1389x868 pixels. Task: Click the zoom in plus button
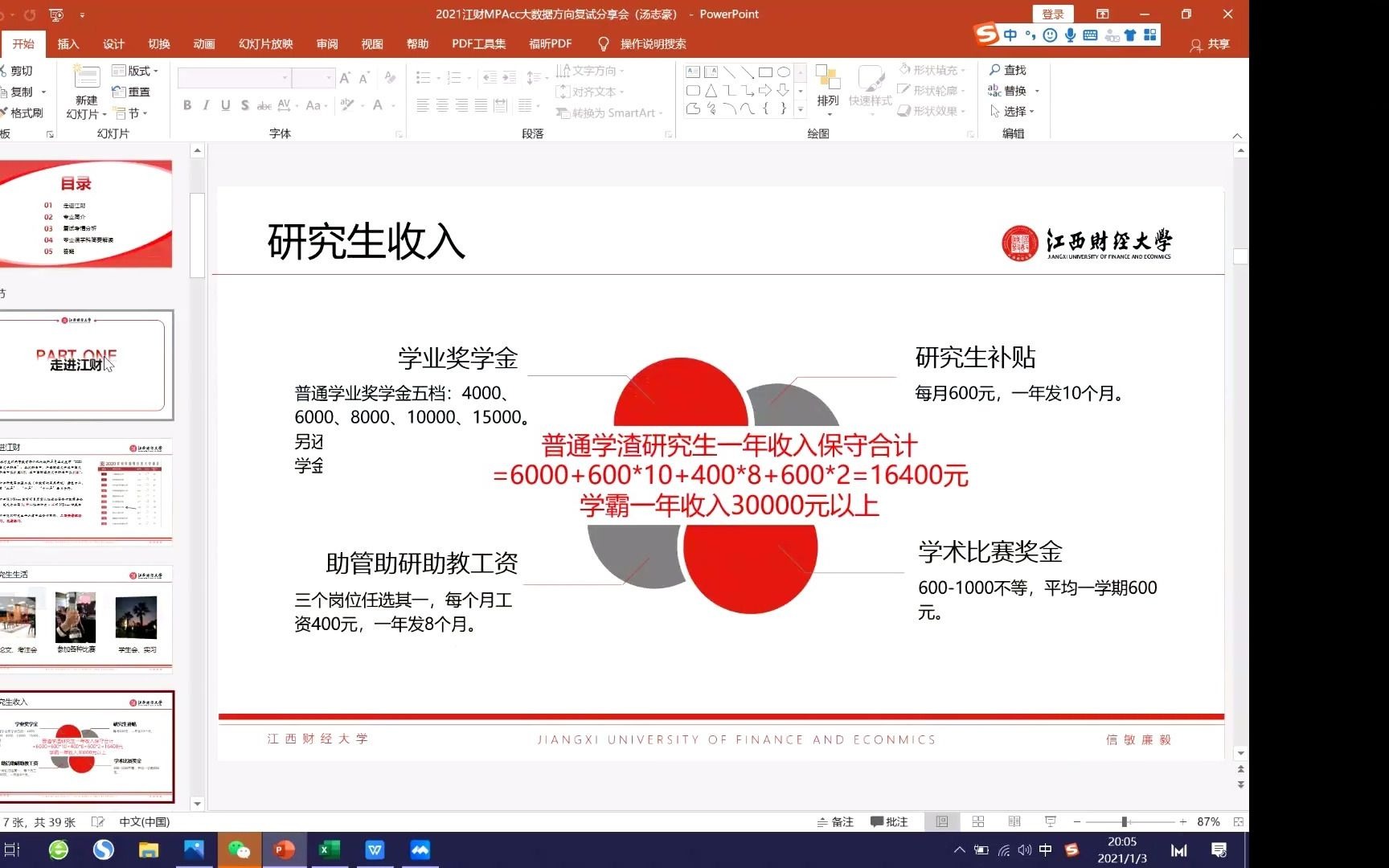click(x=1183, y=821)
